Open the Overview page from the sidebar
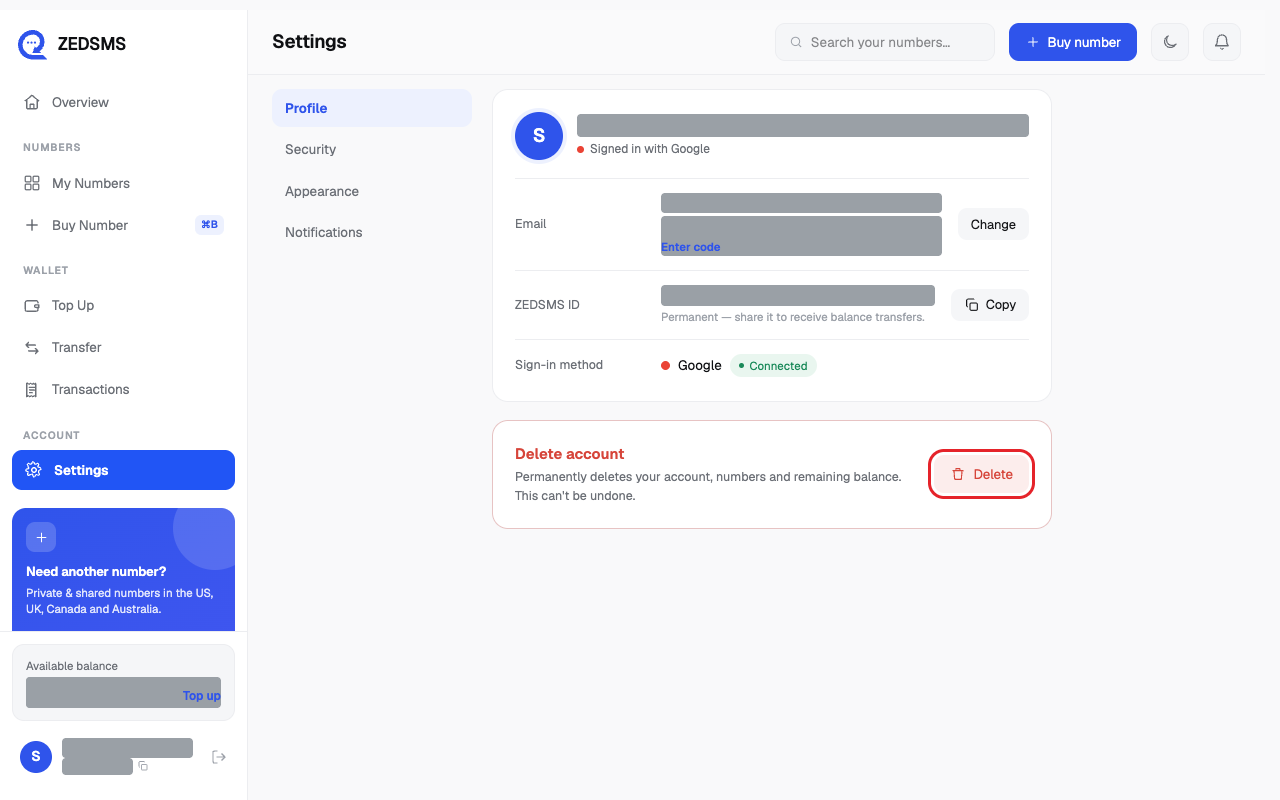 tap(124, 102)
